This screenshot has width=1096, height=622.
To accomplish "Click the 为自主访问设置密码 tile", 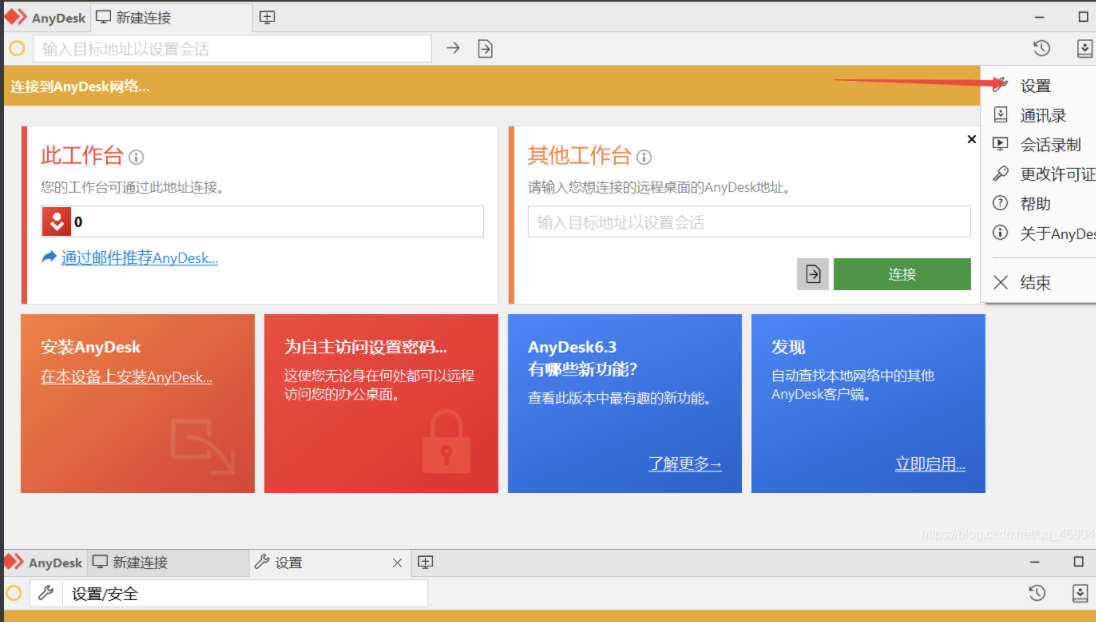I will pos(381,403).
